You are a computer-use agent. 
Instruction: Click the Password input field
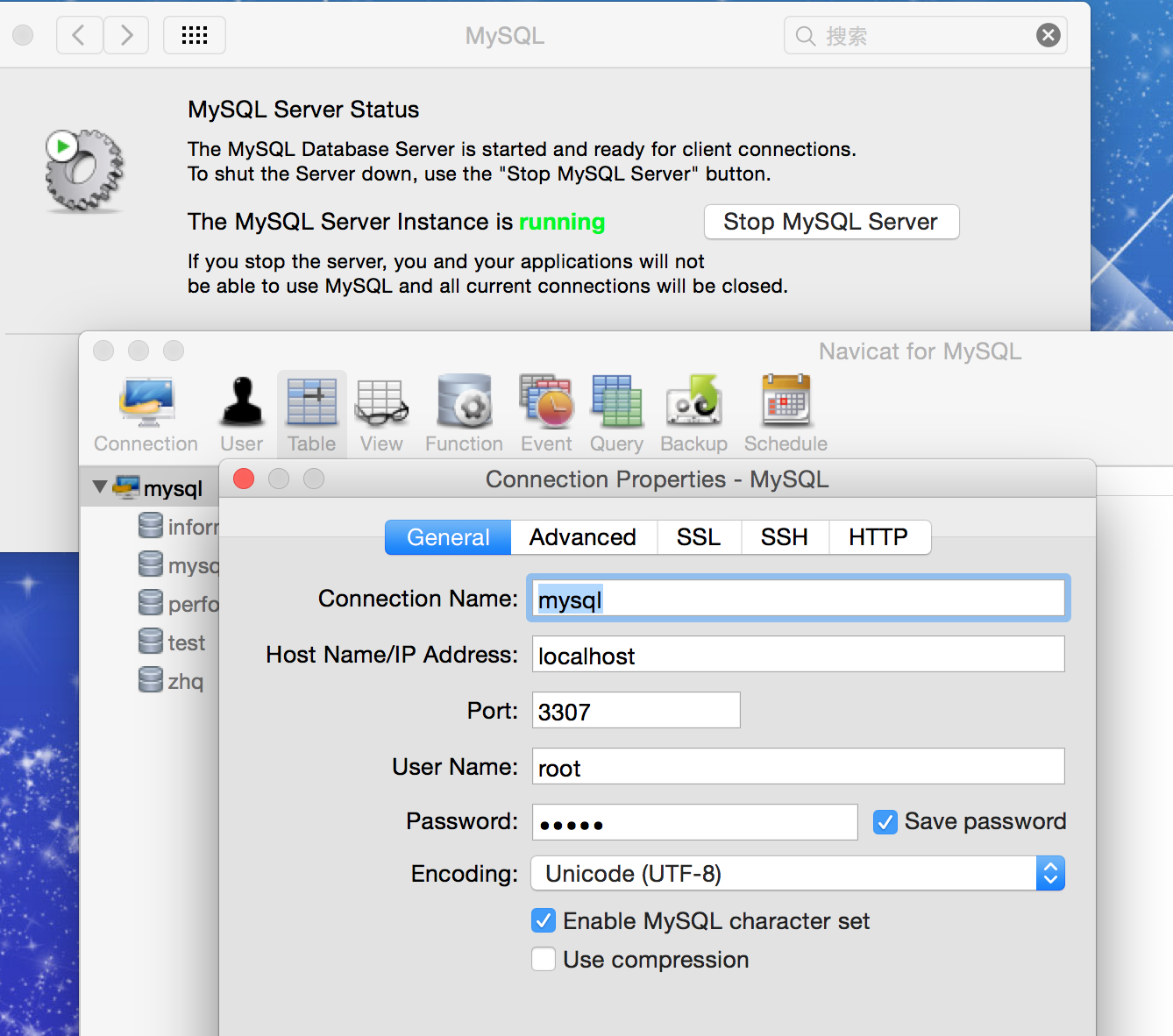click(694, 822)
